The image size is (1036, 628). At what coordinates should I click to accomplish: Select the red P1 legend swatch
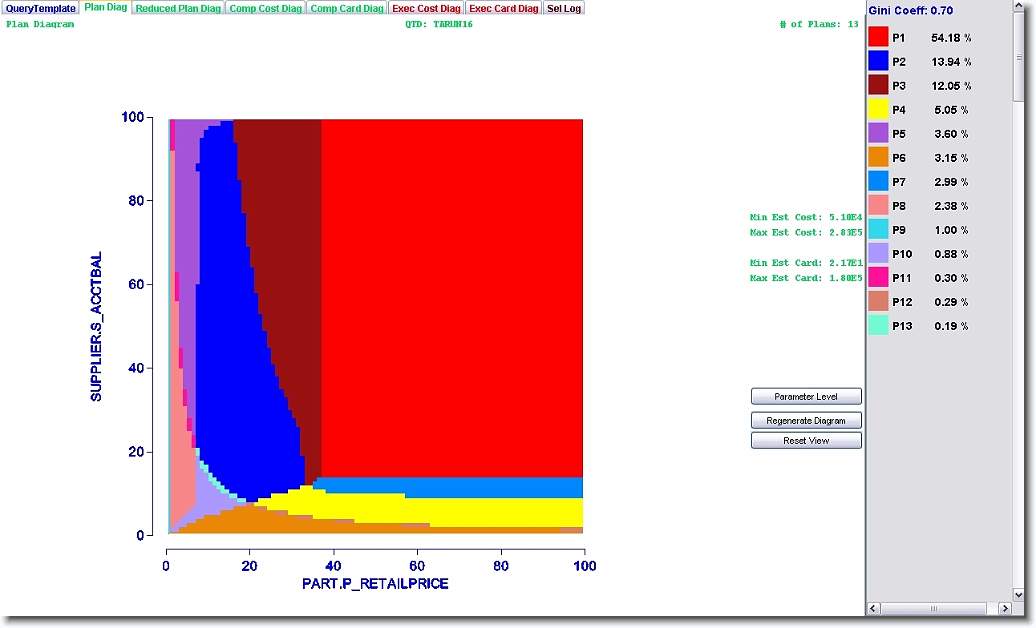[x=878, y=37]
